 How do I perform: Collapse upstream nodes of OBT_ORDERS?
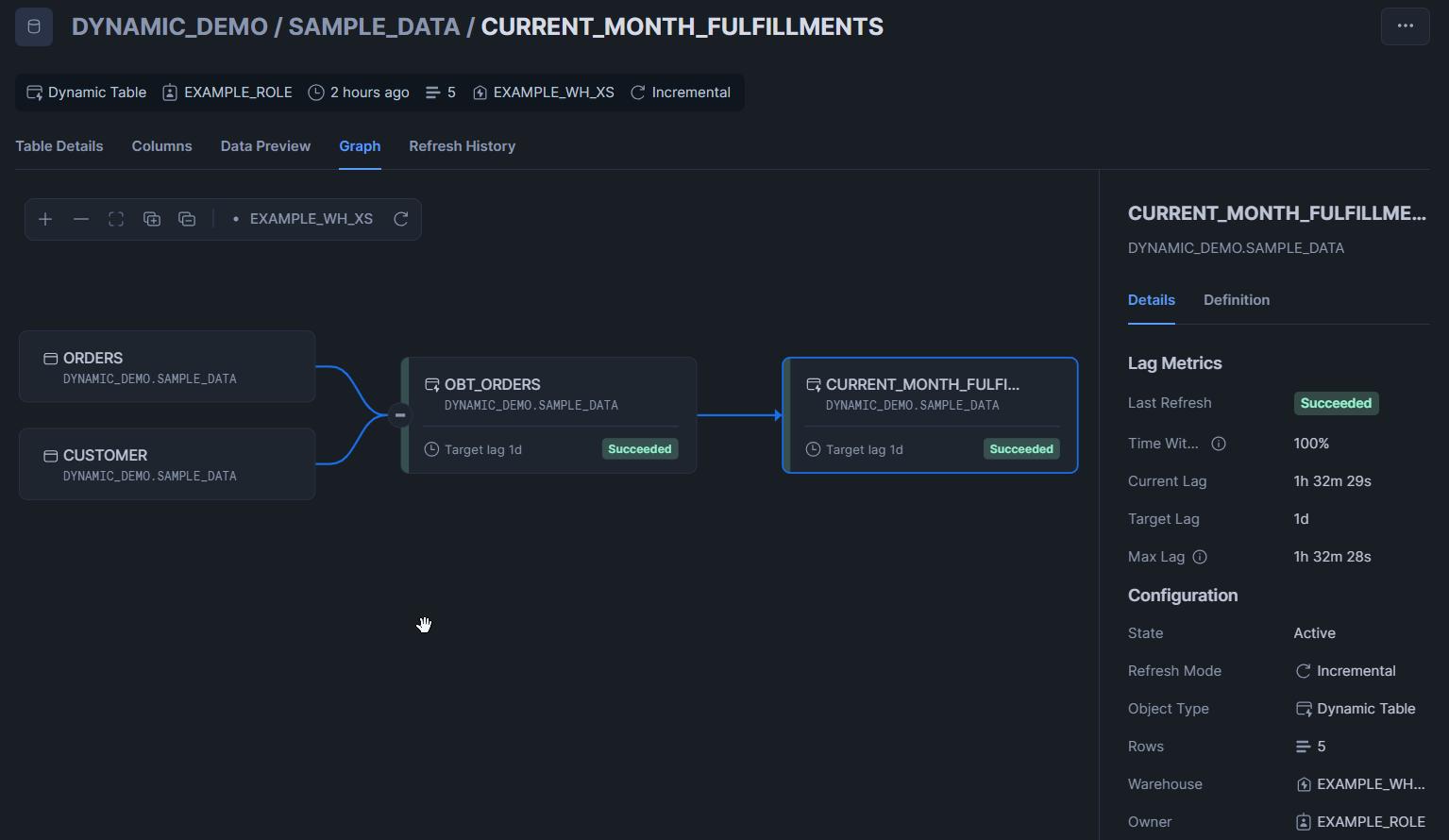[x=400, y=415]
